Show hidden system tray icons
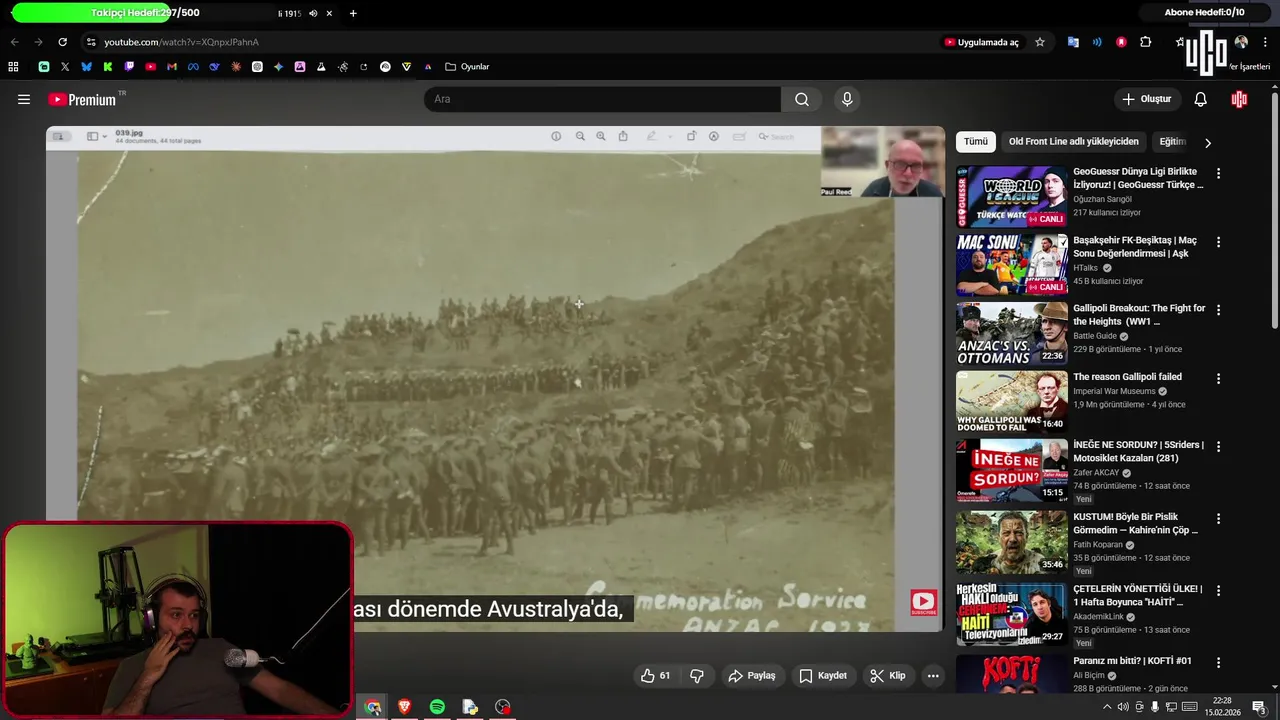Viewport: 1280px width, 720px height. click(x=1106, y=707)
